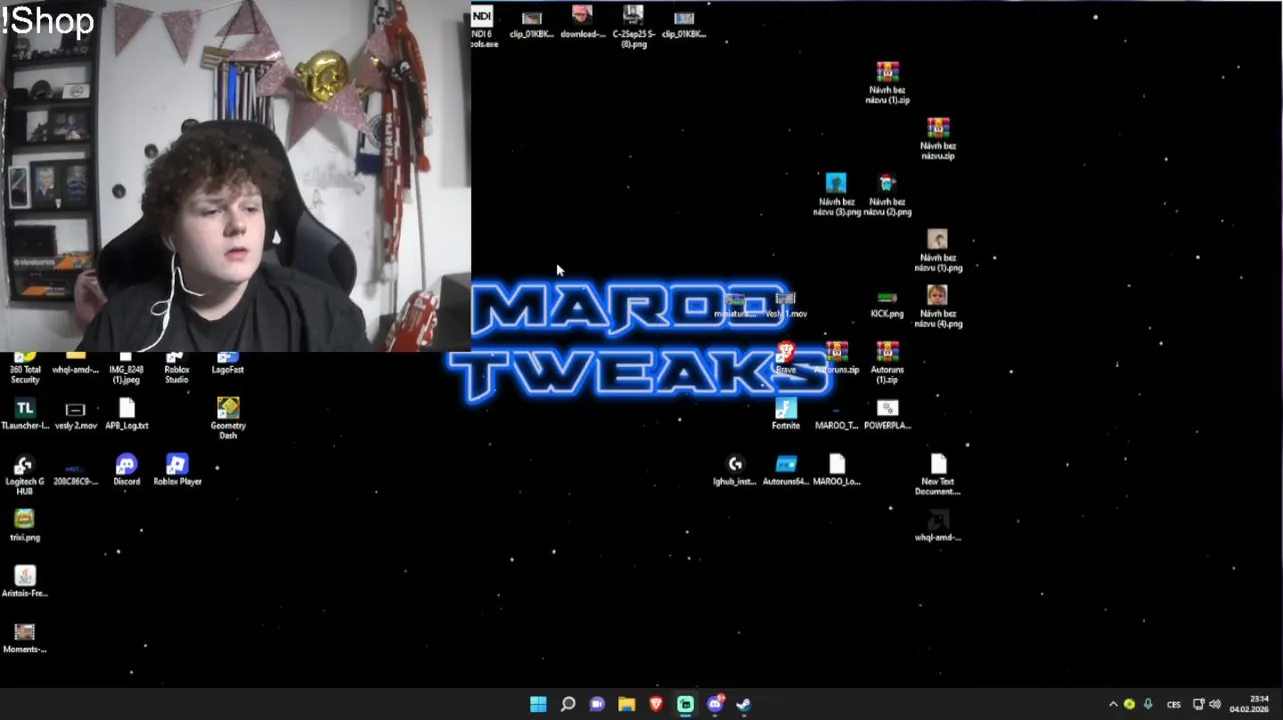
Task: Launch the Roblox Studio desktop shortcut
Action: point(177,368)
